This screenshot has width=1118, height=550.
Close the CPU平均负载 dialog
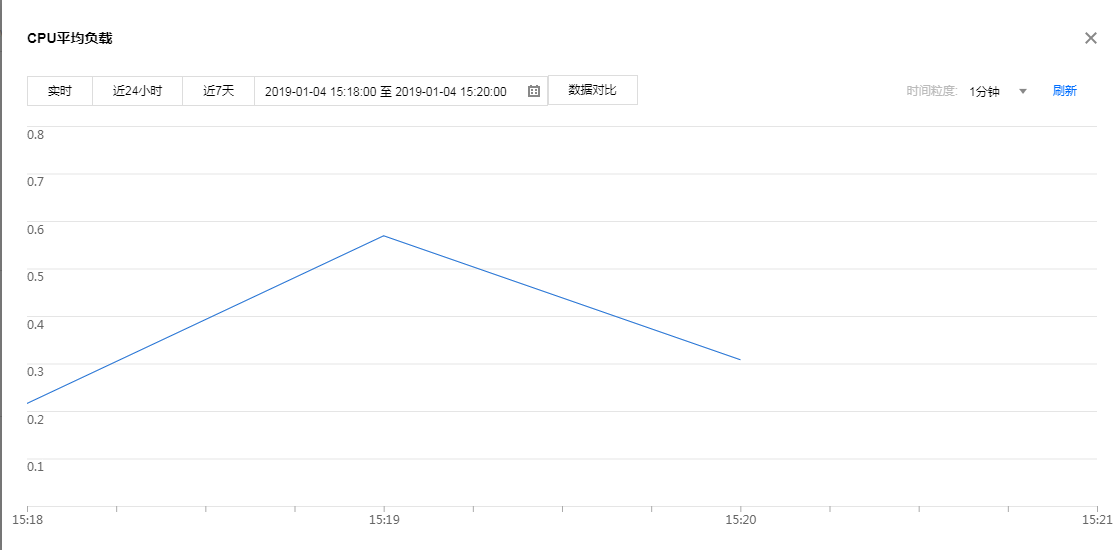pos(1091,38)
